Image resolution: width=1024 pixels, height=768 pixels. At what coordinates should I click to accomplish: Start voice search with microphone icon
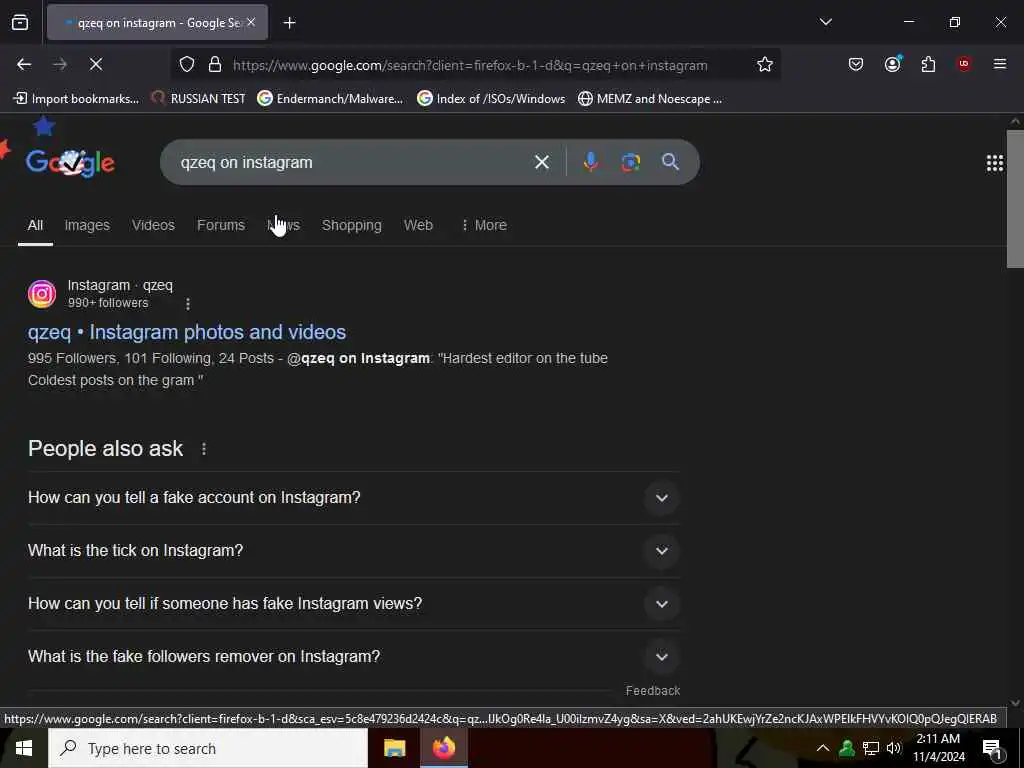tap(590, 162)
